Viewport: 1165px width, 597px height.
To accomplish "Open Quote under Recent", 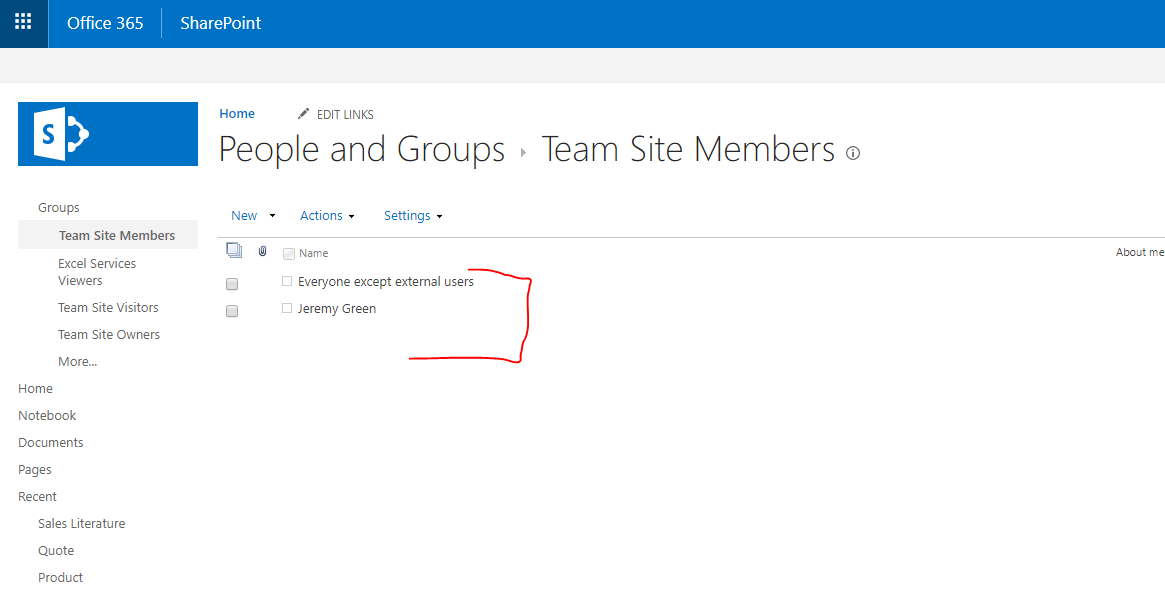I will 56,550.
